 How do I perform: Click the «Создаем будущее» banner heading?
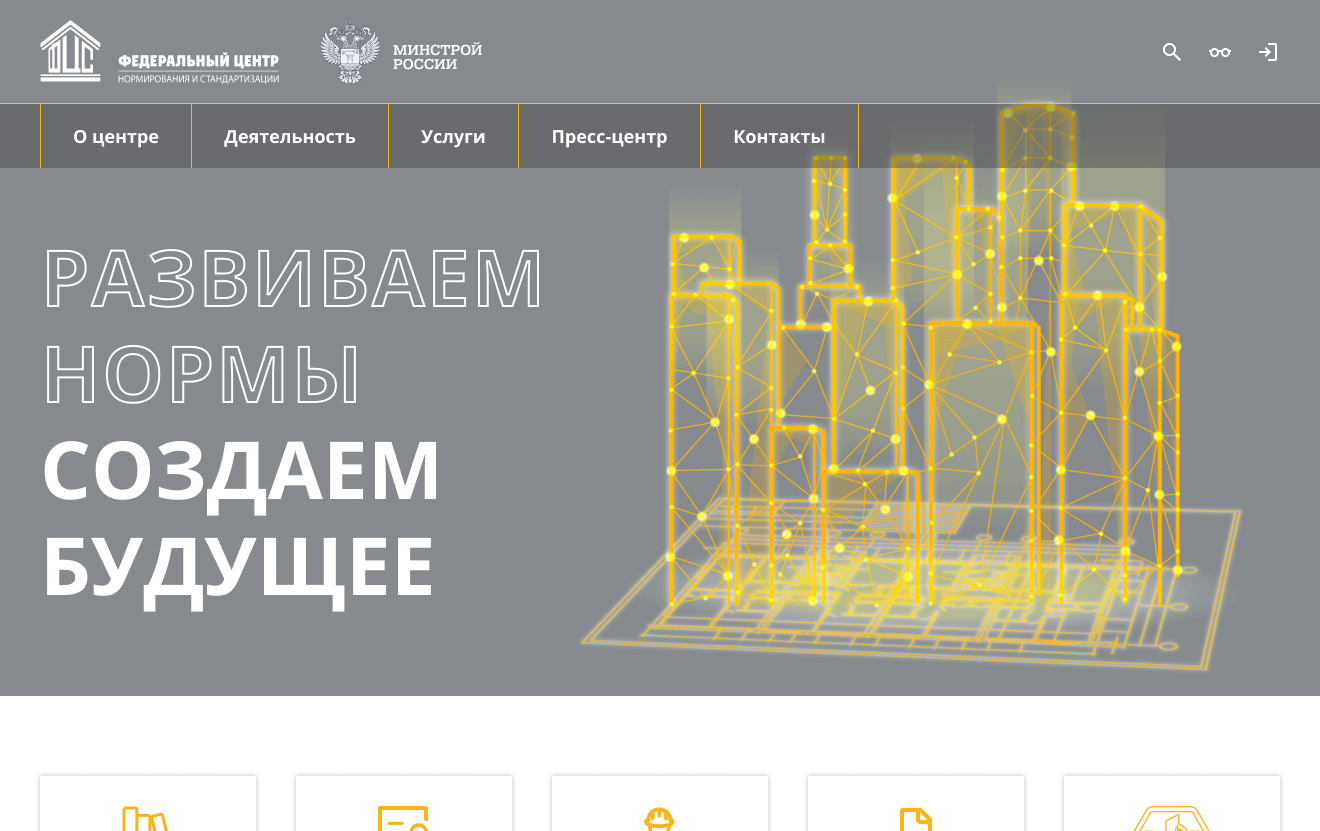pyautogui.click(x=240, y=518)
